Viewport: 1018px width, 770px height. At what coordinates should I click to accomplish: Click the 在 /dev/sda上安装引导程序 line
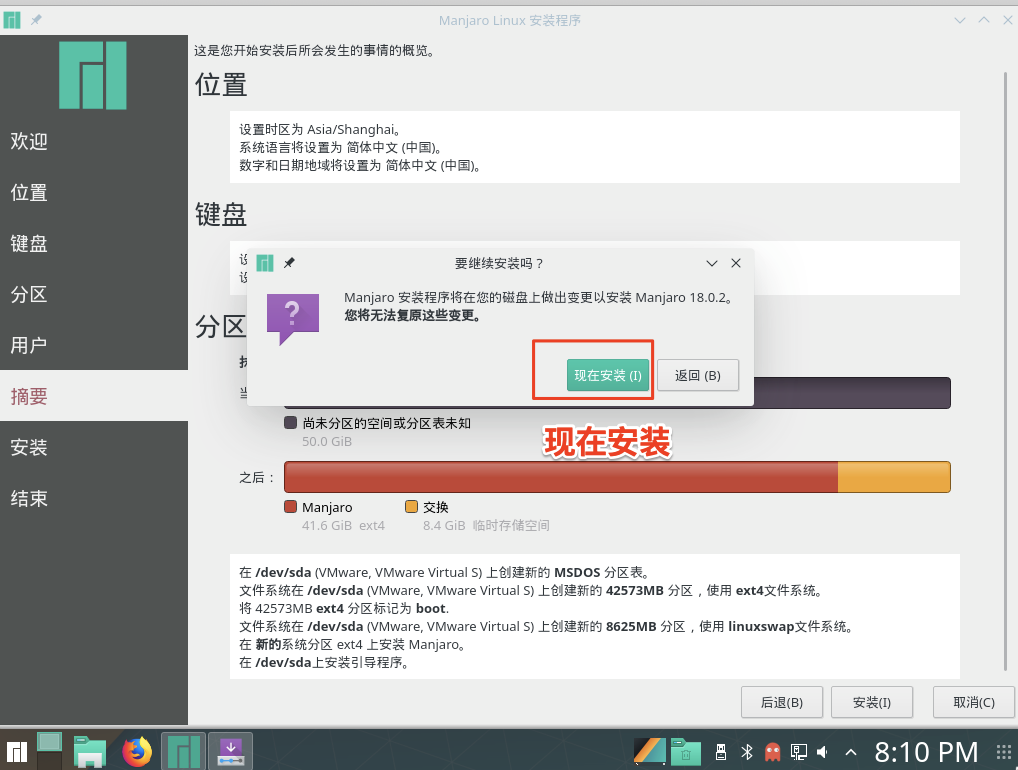click(x=323, y=662)
